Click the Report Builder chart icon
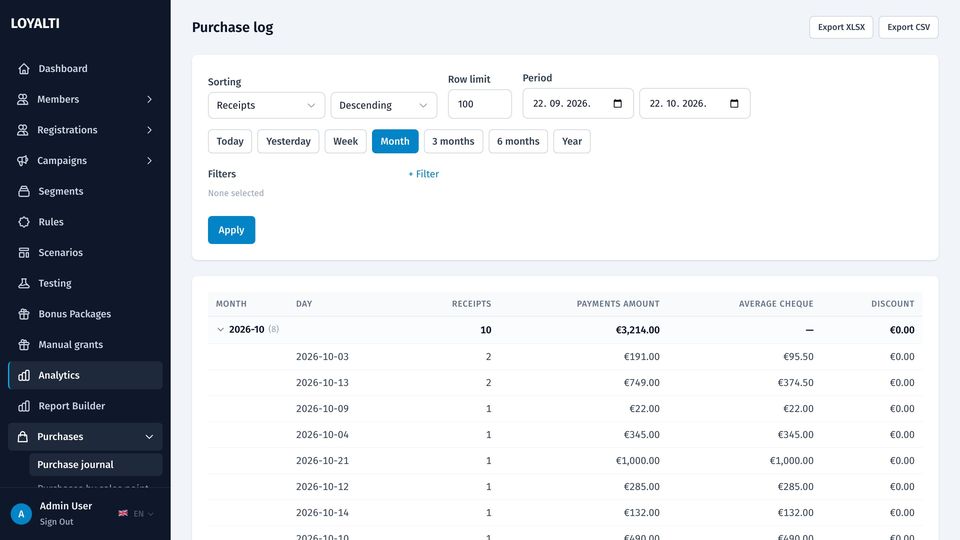 tap(24, 406)
